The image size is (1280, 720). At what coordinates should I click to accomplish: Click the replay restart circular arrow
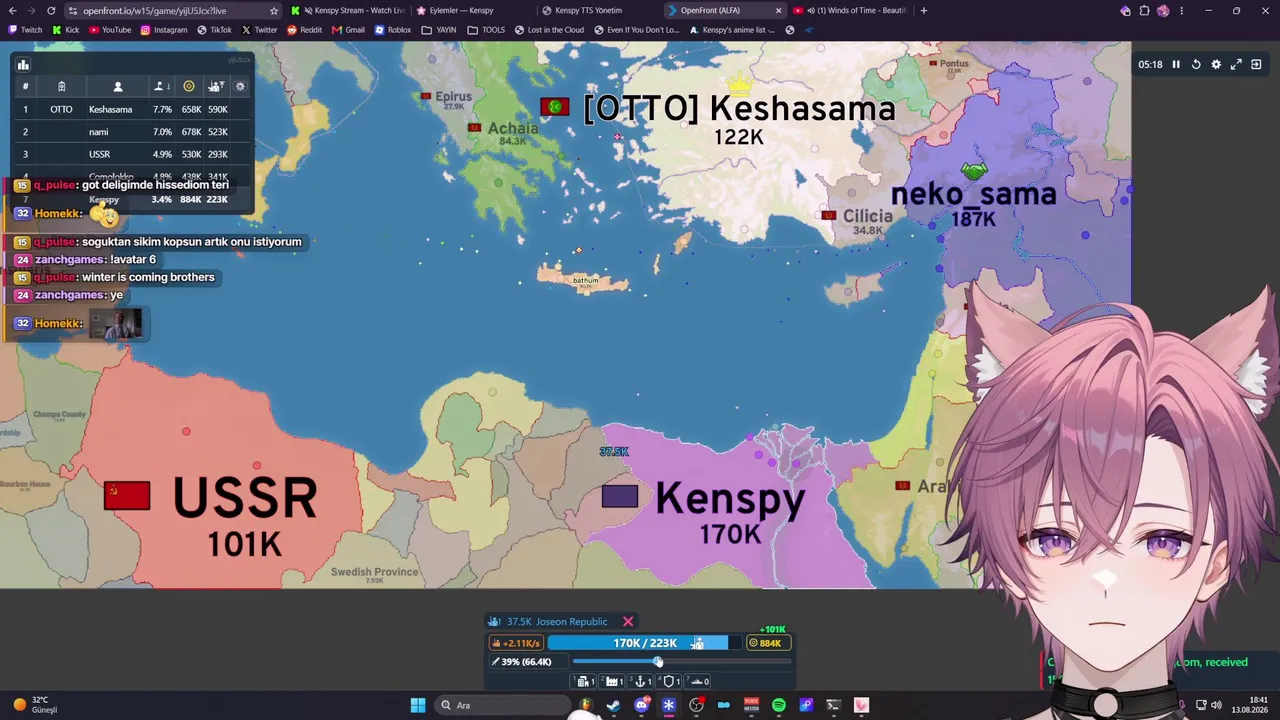tap(1196, 65)
